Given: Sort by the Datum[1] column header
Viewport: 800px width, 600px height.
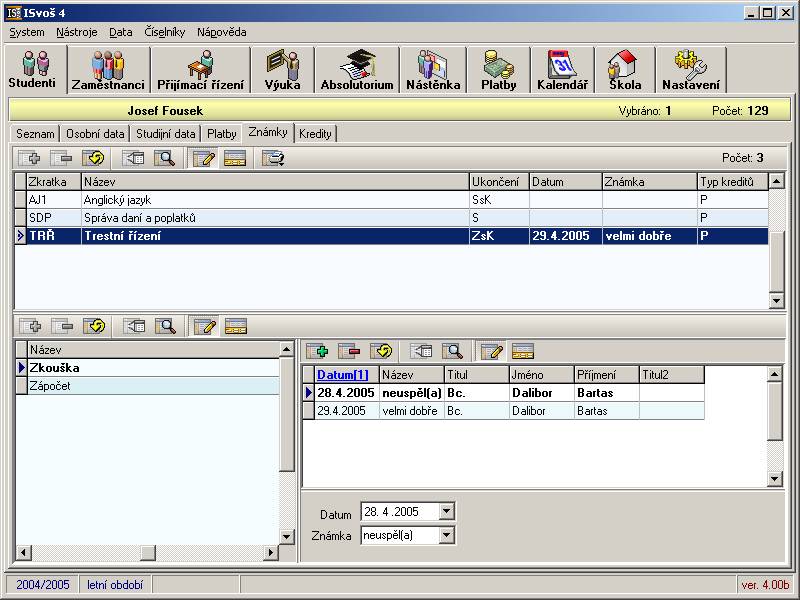Looking at the screenshot, I should pos(342,375).
